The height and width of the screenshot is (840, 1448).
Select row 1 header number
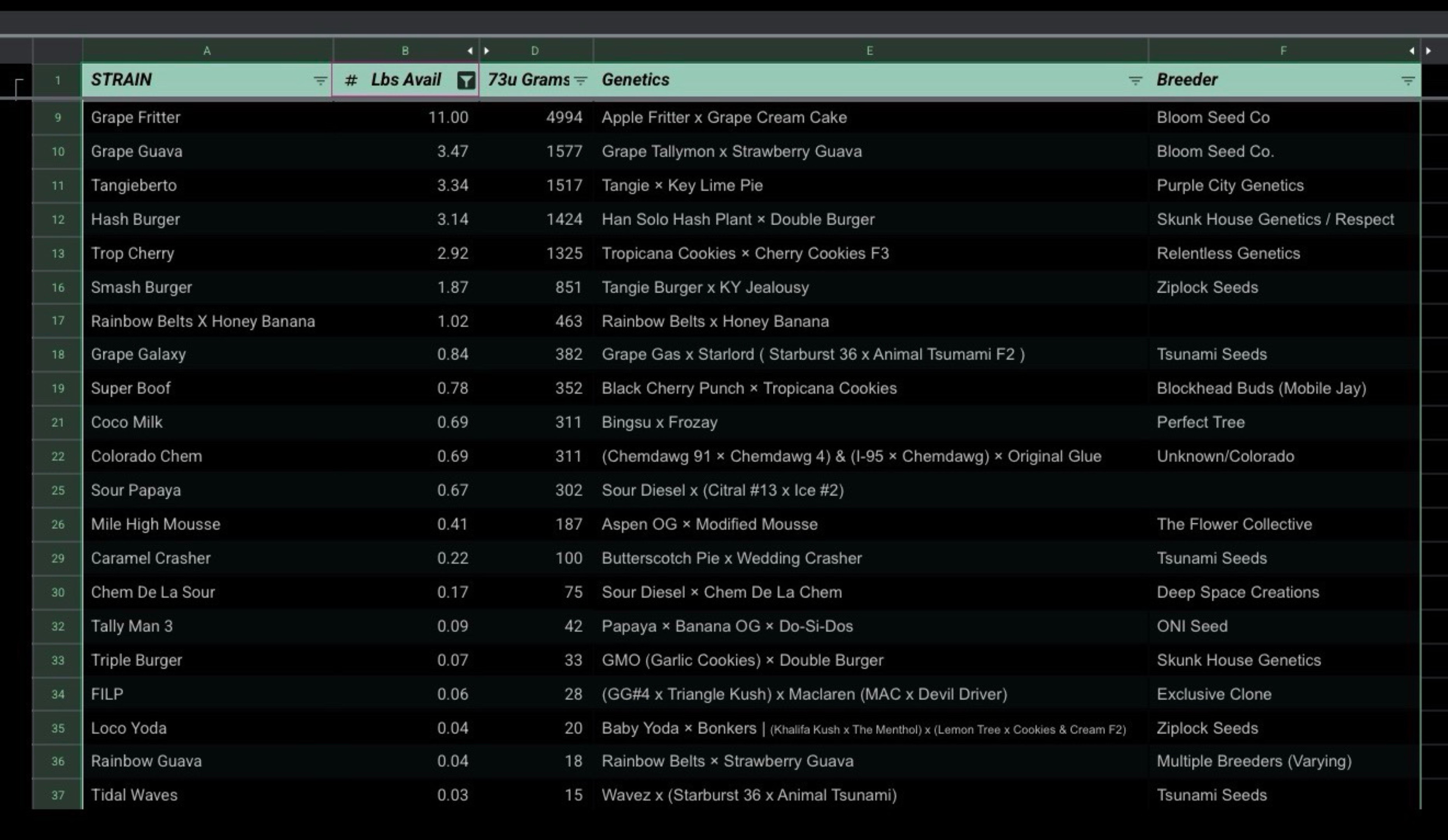[x=58, y=80]
